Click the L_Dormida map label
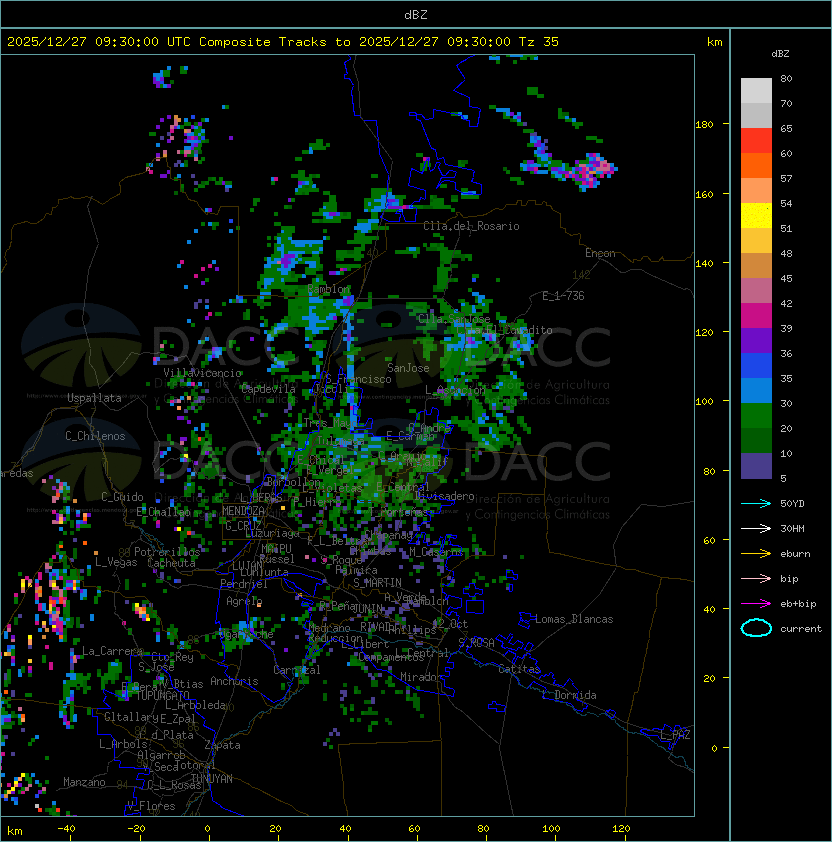 pos(569,695)
